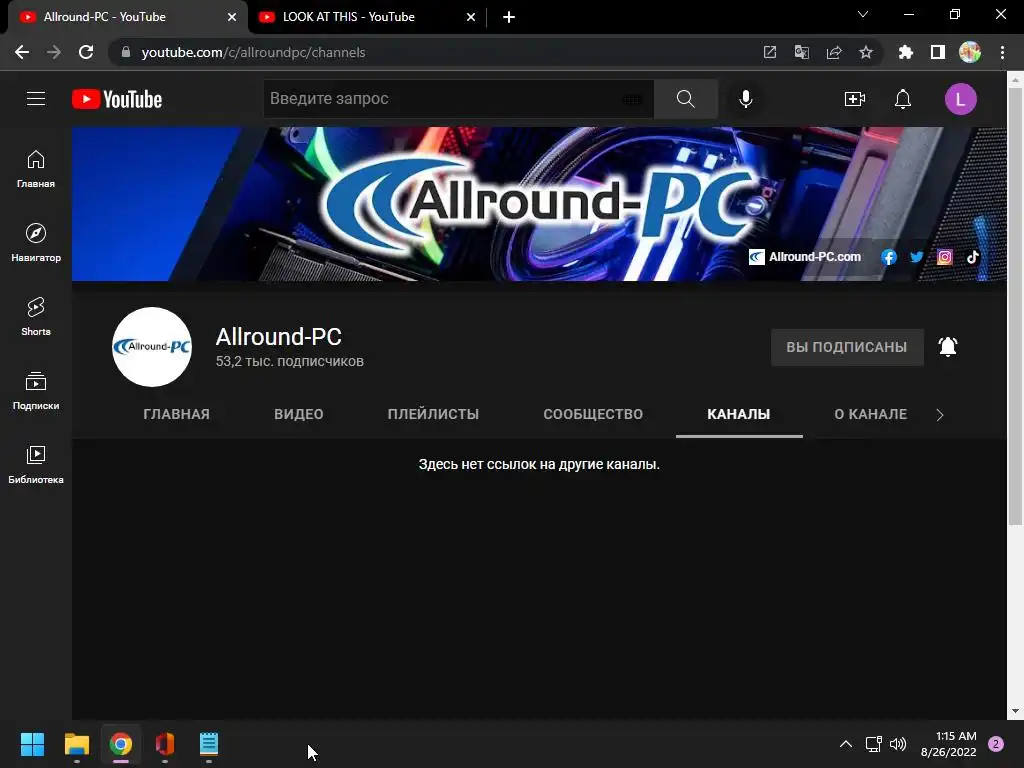Click the ВЫ ПОДПИСАНЫ button

[847, 347]
